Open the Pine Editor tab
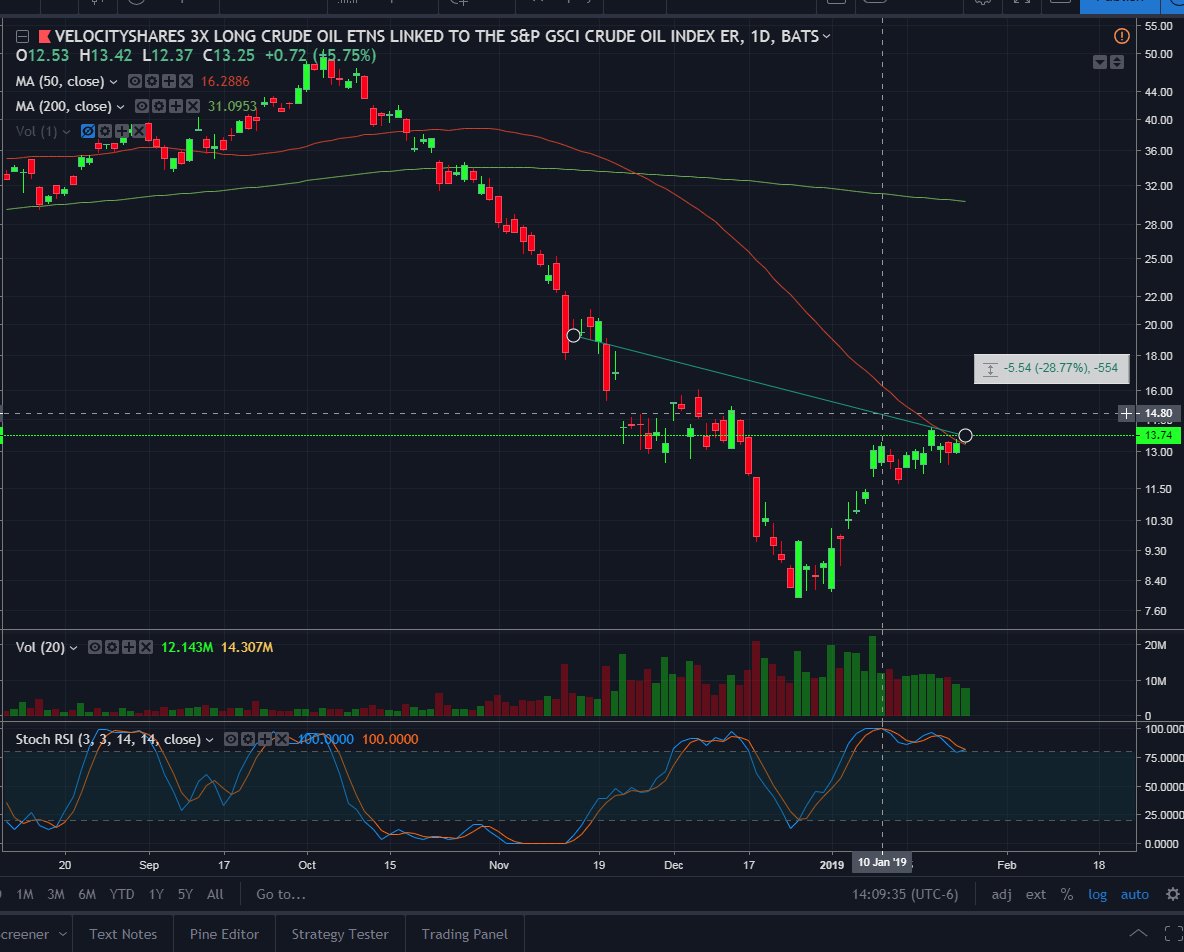Screen dimensions: 1184x952 224,934
